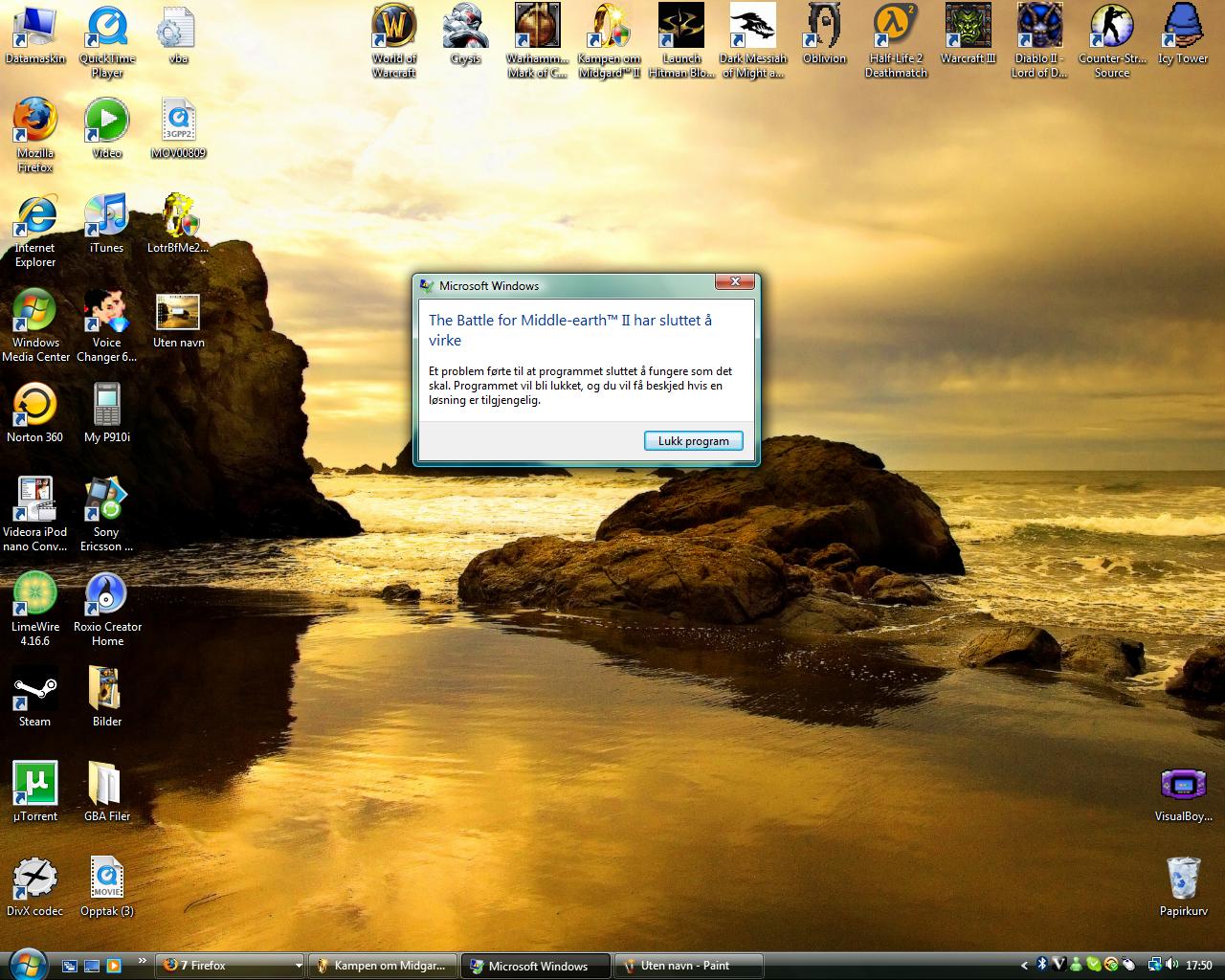Click the volume speaker tray icon
The width and height of the screenshot is (1225, 980).
coord(1171,966)
